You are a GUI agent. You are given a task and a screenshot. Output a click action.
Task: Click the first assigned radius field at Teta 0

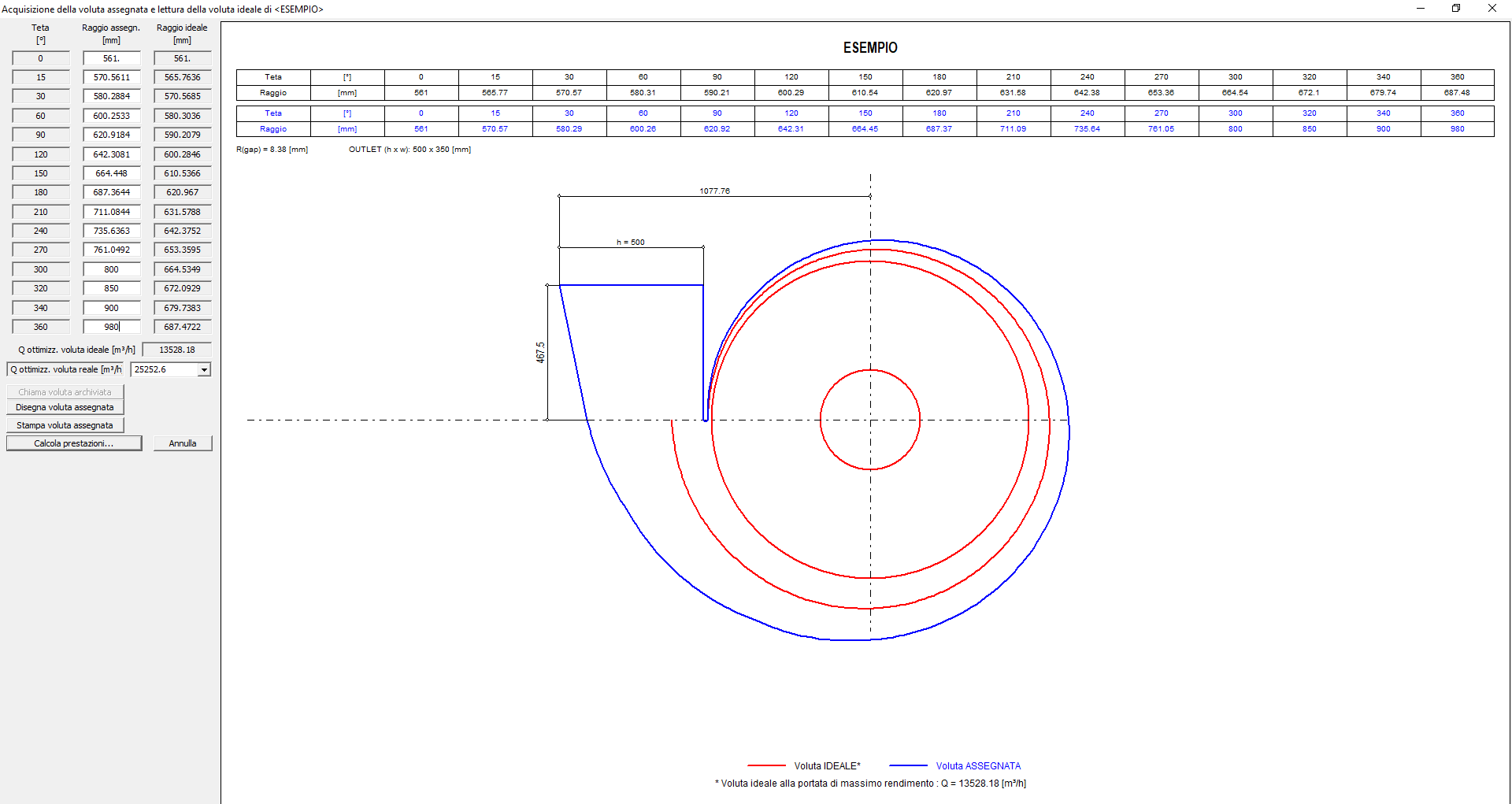point(111,58)
